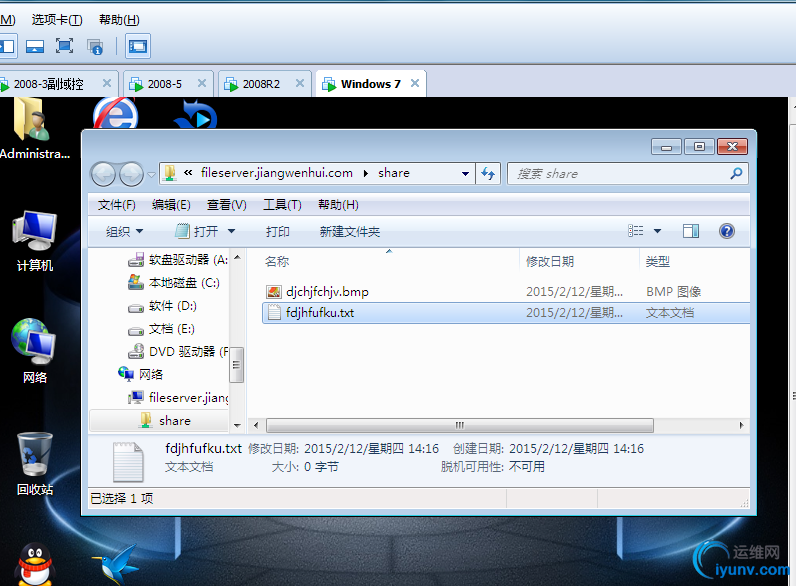The image size is (796, 586).
Task: Select 网络 node in navigation tree
Action: pos(141,375)
